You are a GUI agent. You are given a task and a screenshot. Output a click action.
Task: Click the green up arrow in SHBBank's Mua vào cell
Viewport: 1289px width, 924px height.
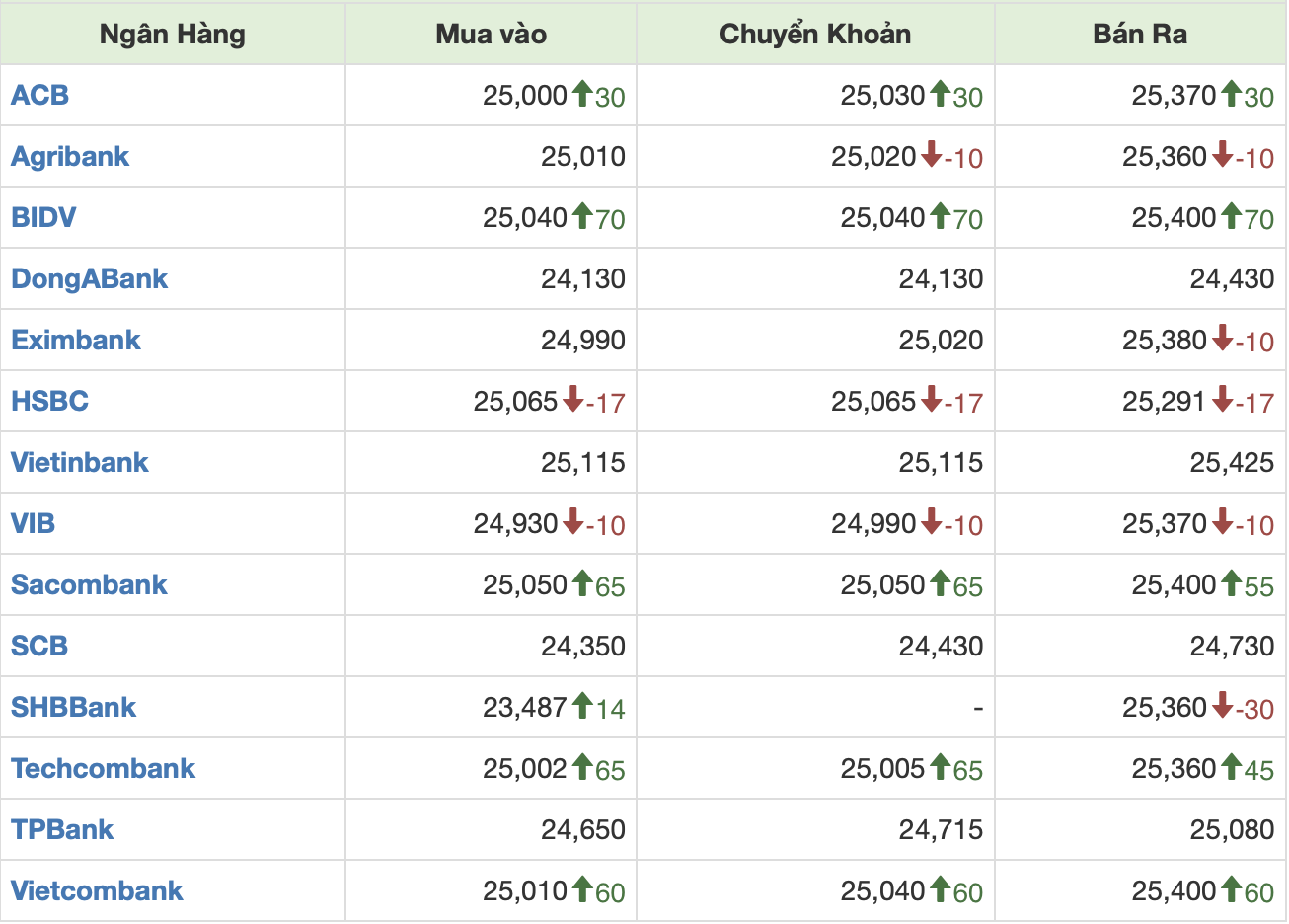tap(582, 706)
